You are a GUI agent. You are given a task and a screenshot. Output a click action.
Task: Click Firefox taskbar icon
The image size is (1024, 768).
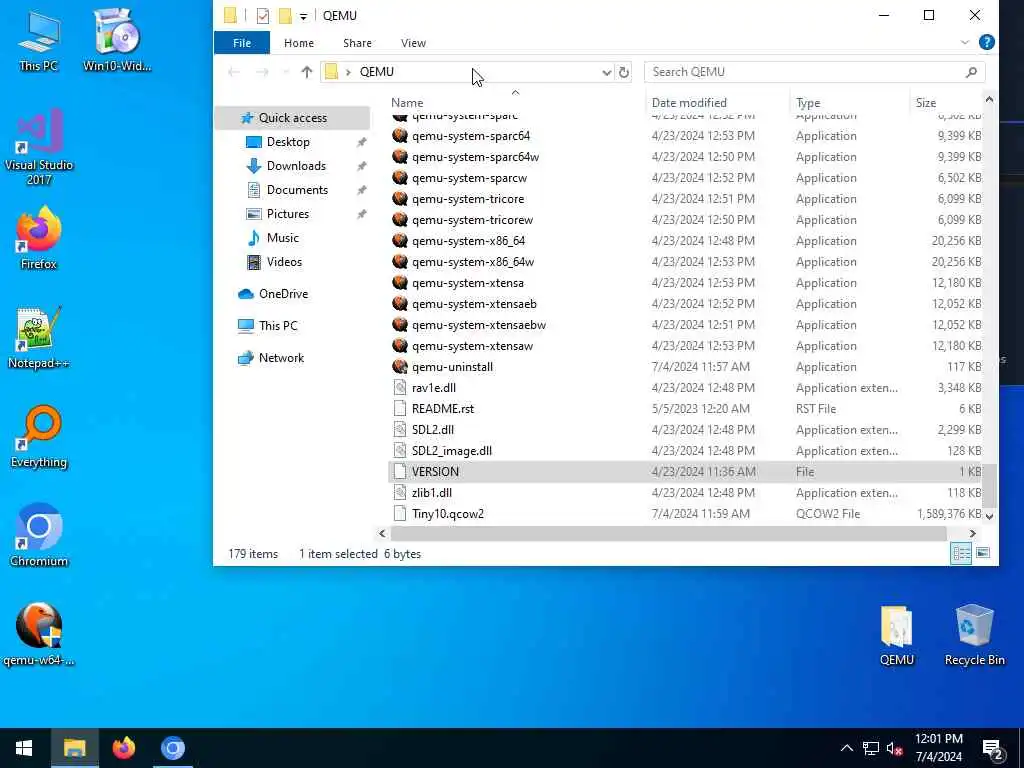(123, 748)
